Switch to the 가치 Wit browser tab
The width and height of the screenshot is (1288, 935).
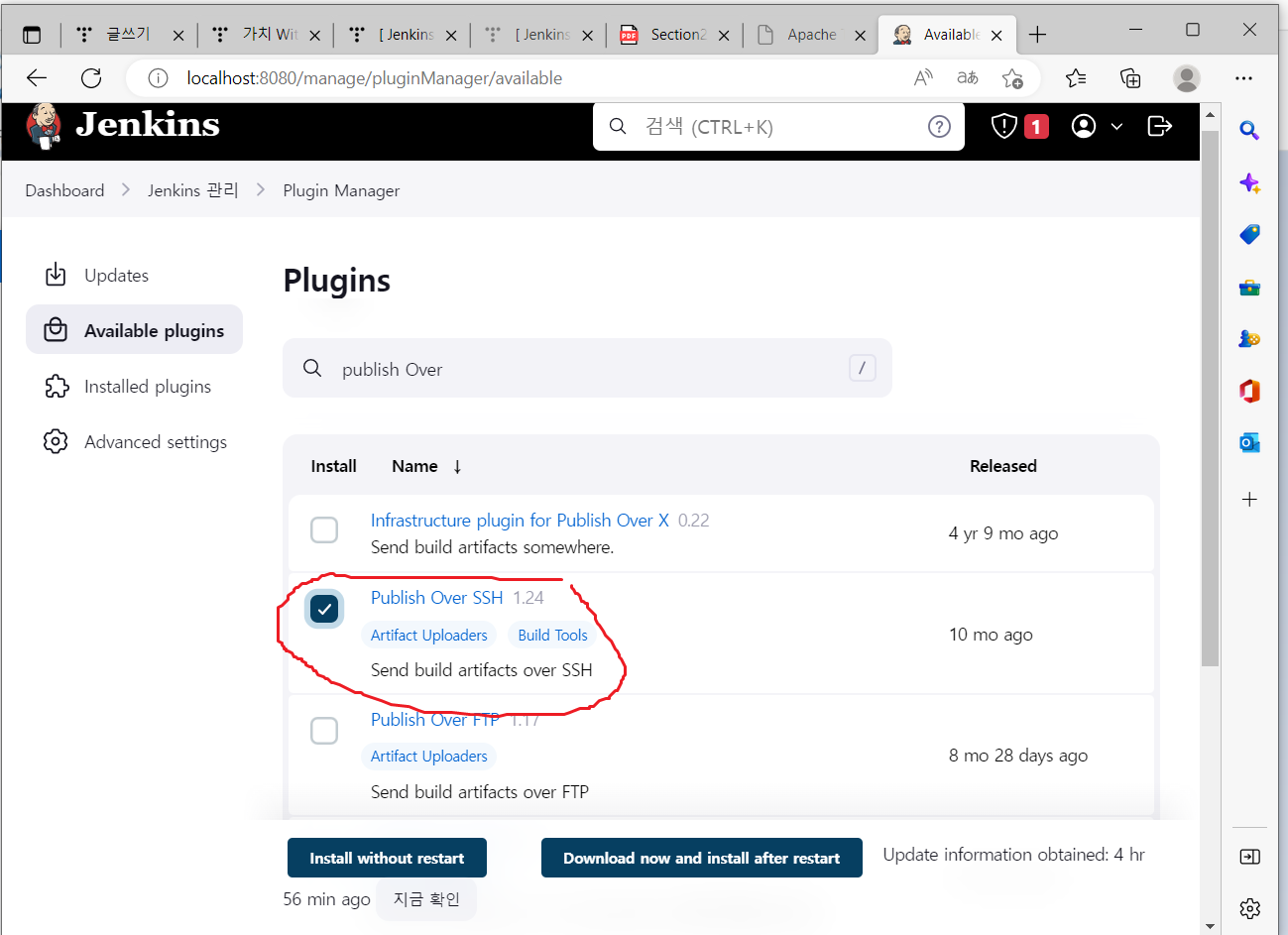(x=266, y=35)
